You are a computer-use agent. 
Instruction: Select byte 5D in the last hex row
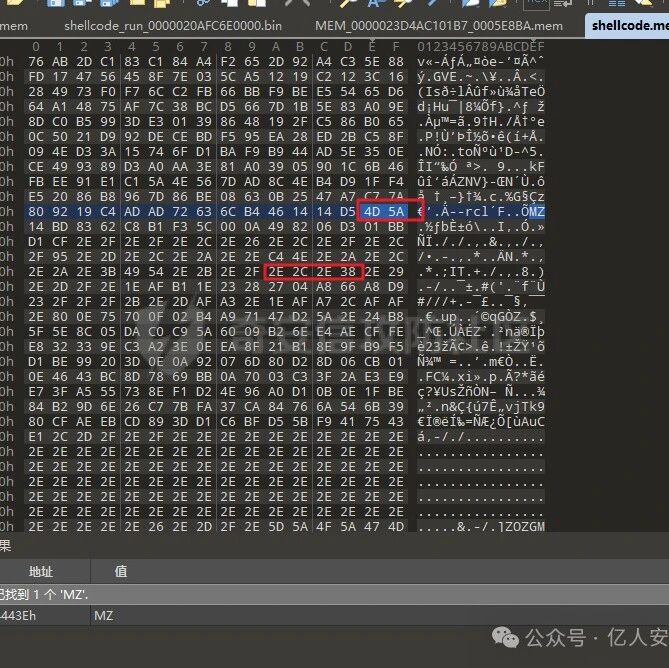click(x=276, y=527)
